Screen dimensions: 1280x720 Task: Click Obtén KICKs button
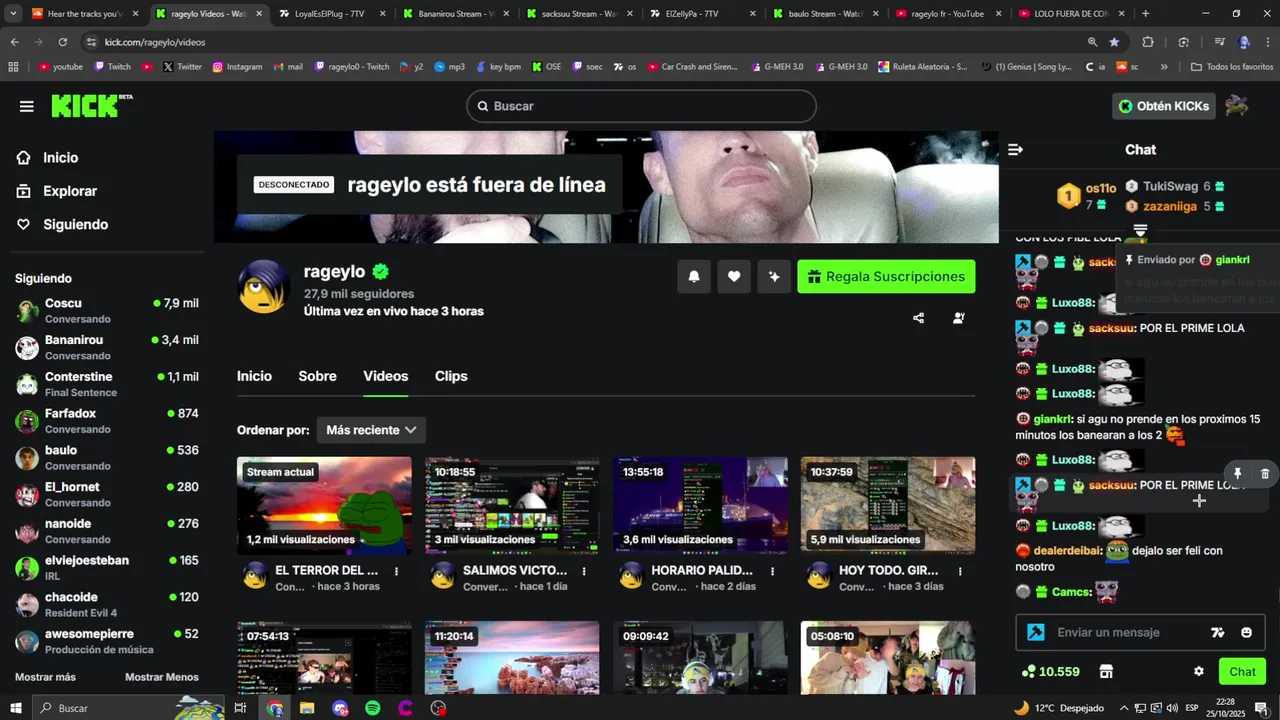coord(1164,106)
